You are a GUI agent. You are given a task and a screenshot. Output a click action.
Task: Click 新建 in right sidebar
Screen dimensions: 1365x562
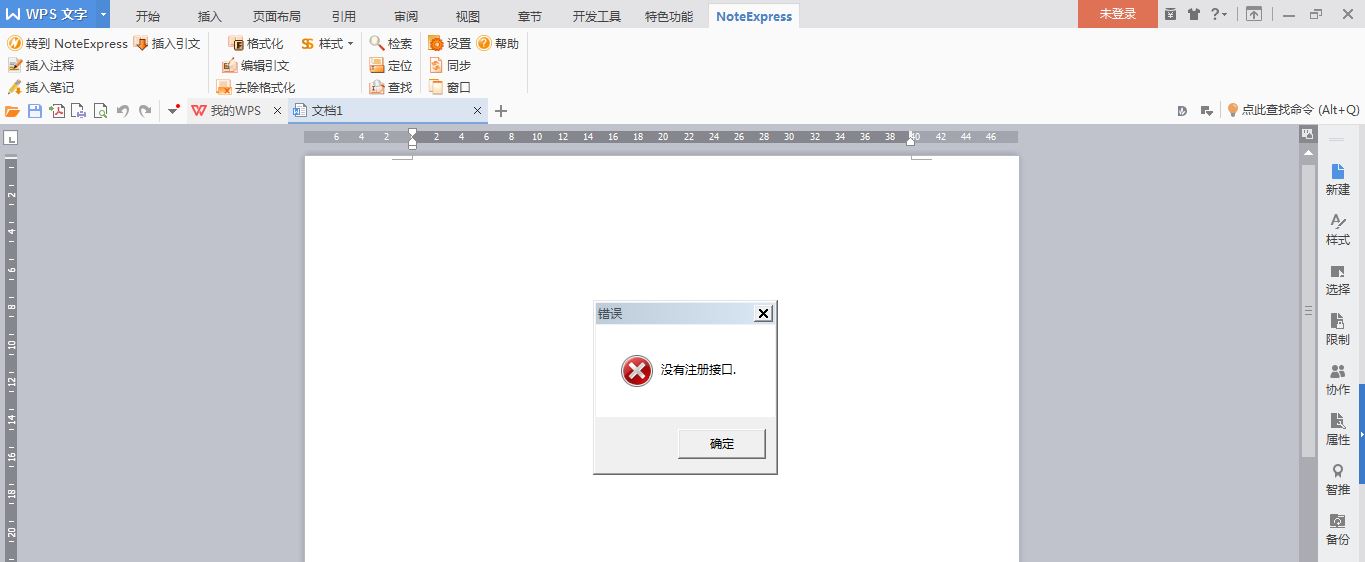[1337, 180]
